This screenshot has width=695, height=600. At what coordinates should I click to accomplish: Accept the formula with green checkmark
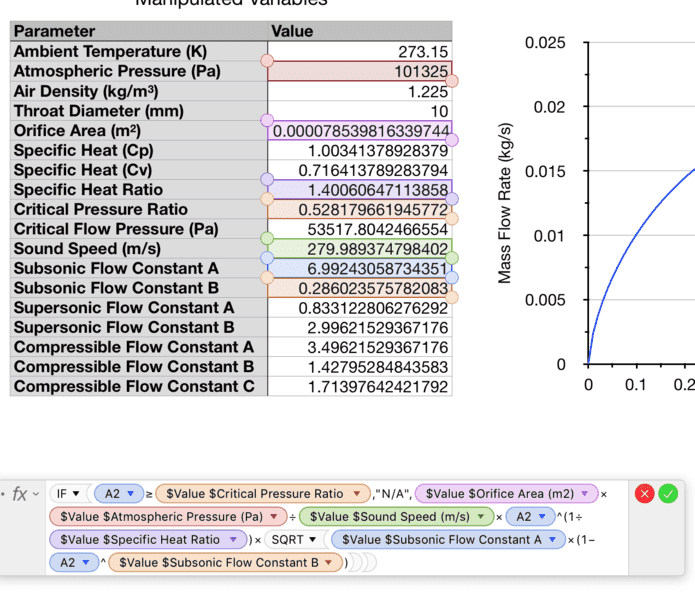pyautogui.click(x=668, y=493)
